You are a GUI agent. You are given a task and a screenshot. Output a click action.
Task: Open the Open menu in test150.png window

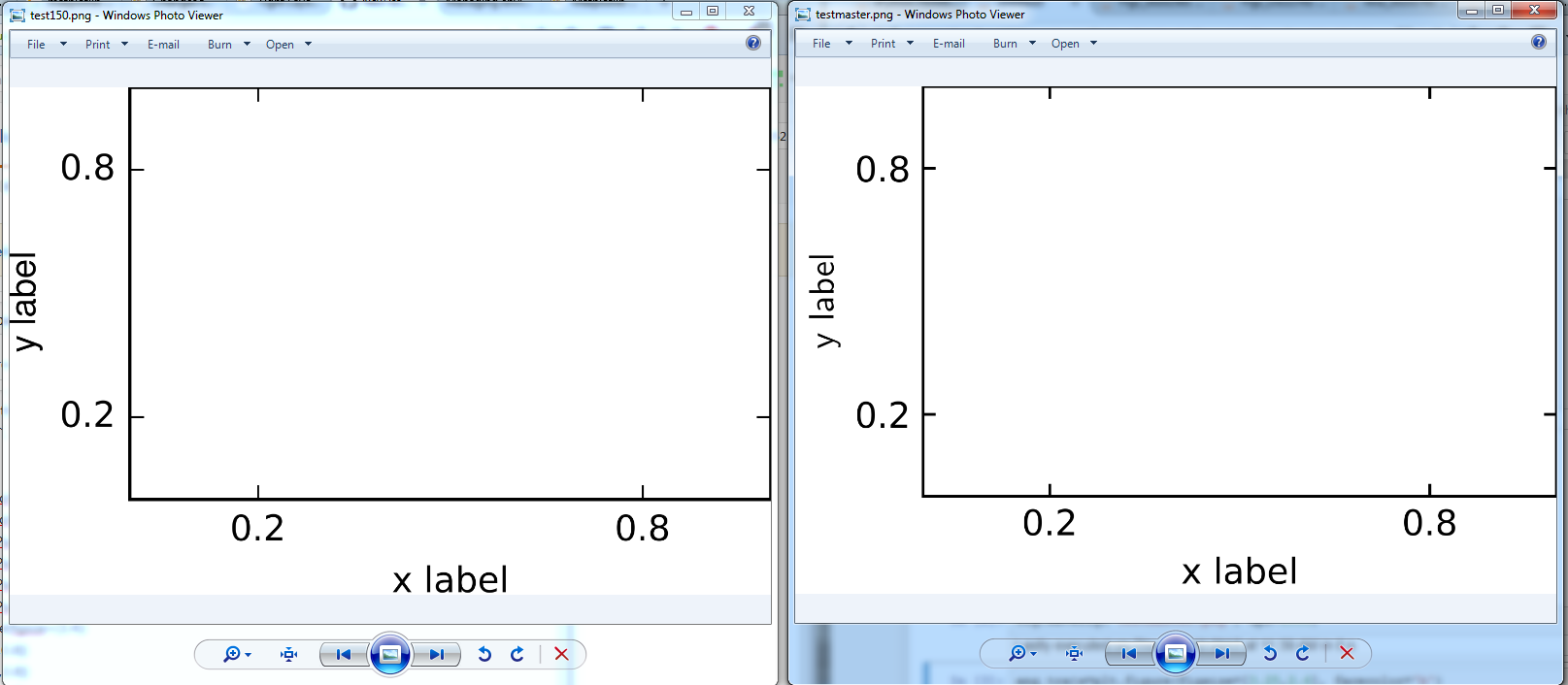(x=288, y=45)
